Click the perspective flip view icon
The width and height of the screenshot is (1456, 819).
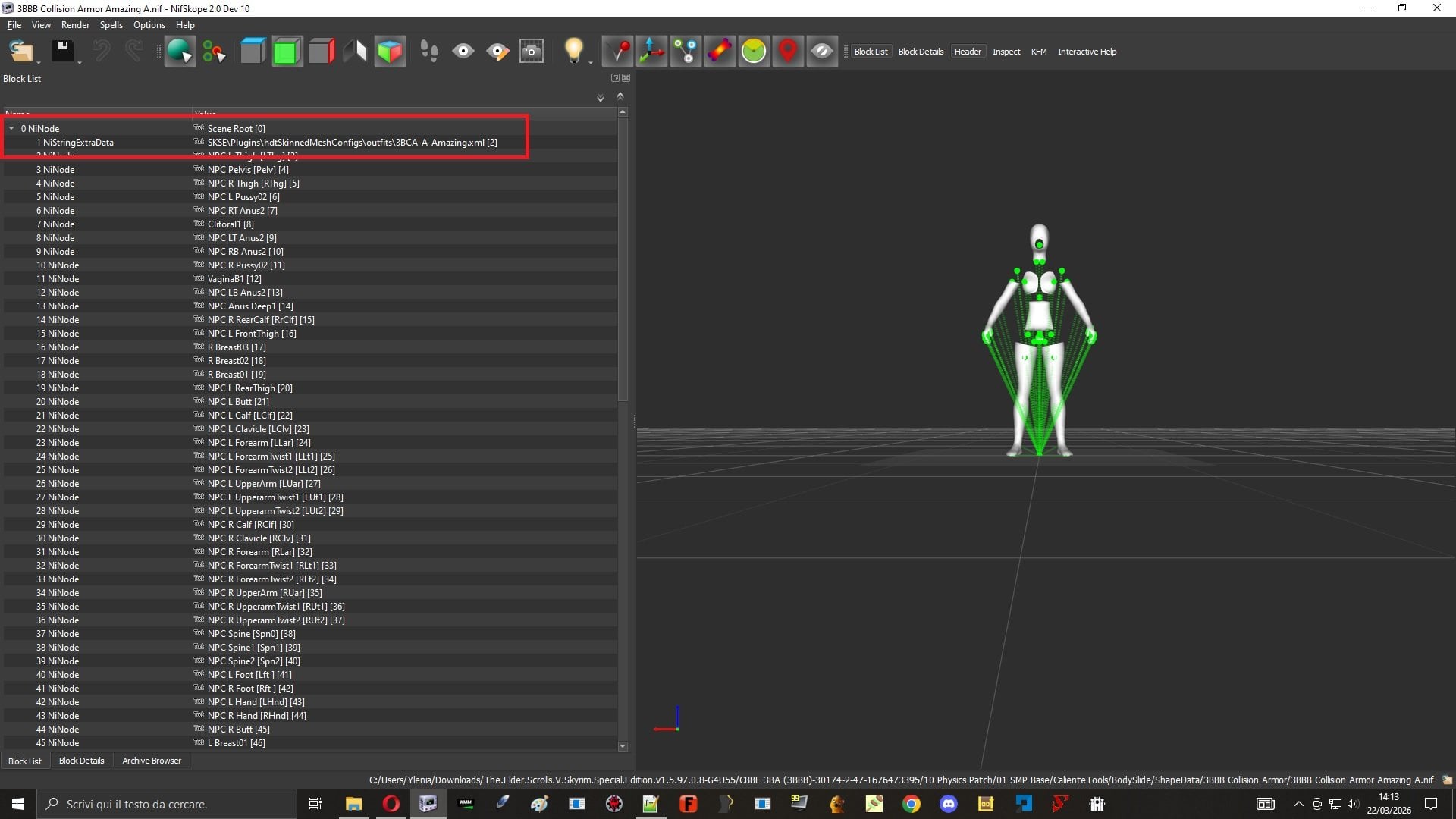[355, 52]
